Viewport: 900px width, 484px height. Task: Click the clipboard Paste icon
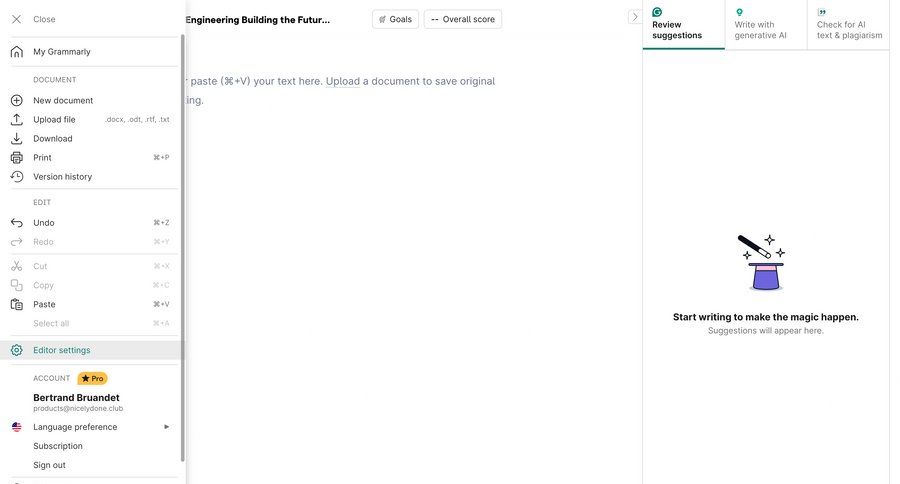point(17,304)
